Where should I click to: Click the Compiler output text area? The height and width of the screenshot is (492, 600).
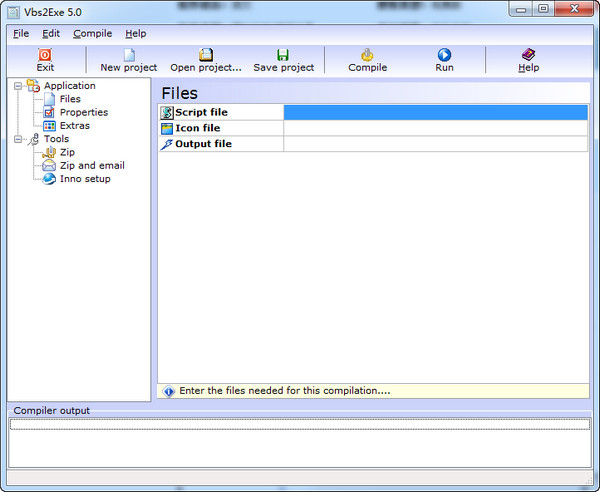point(300,442)
